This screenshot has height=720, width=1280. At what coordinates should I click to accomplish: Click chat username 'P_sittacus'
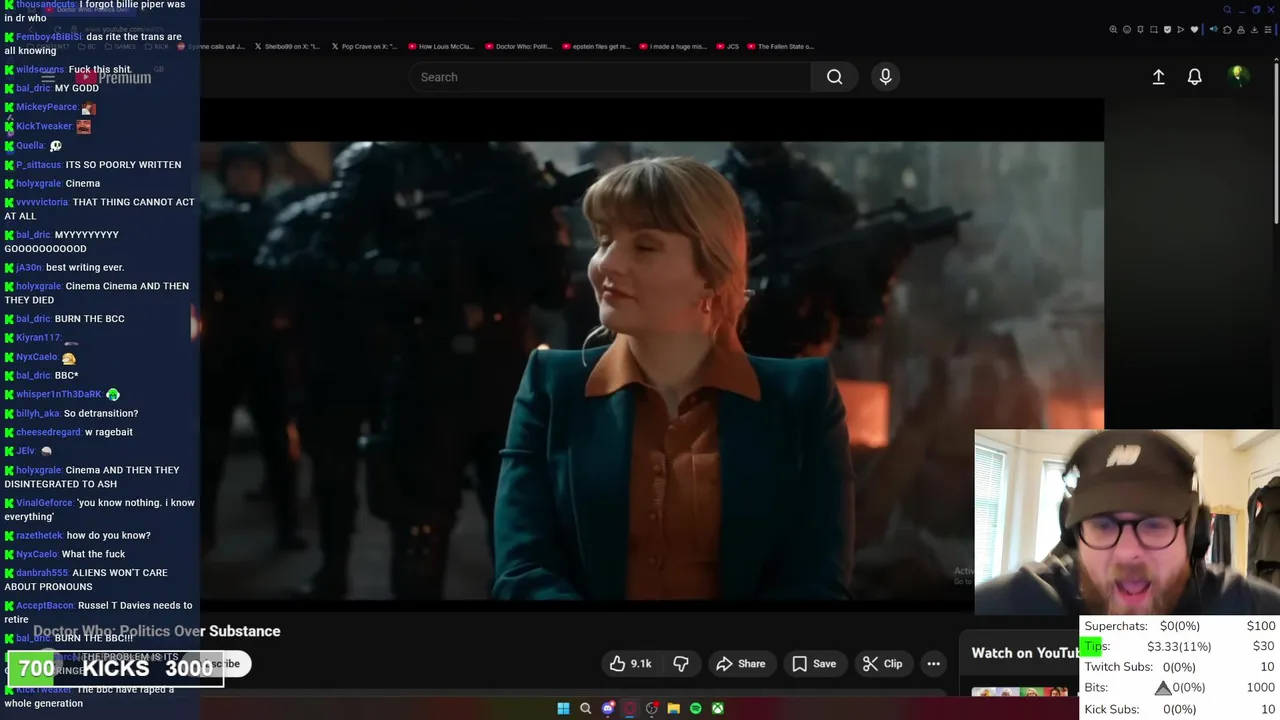[x=39, y=164]
